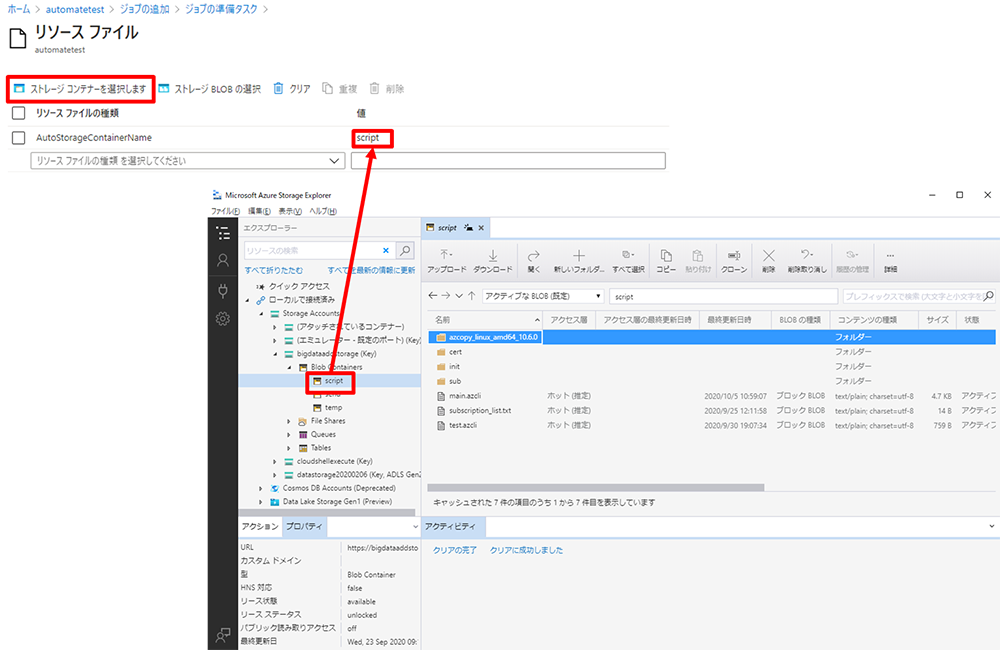Expand the cloudshellexecute (Key) node
This screenshot has height=650, width=1000.
tap(275, 461)
